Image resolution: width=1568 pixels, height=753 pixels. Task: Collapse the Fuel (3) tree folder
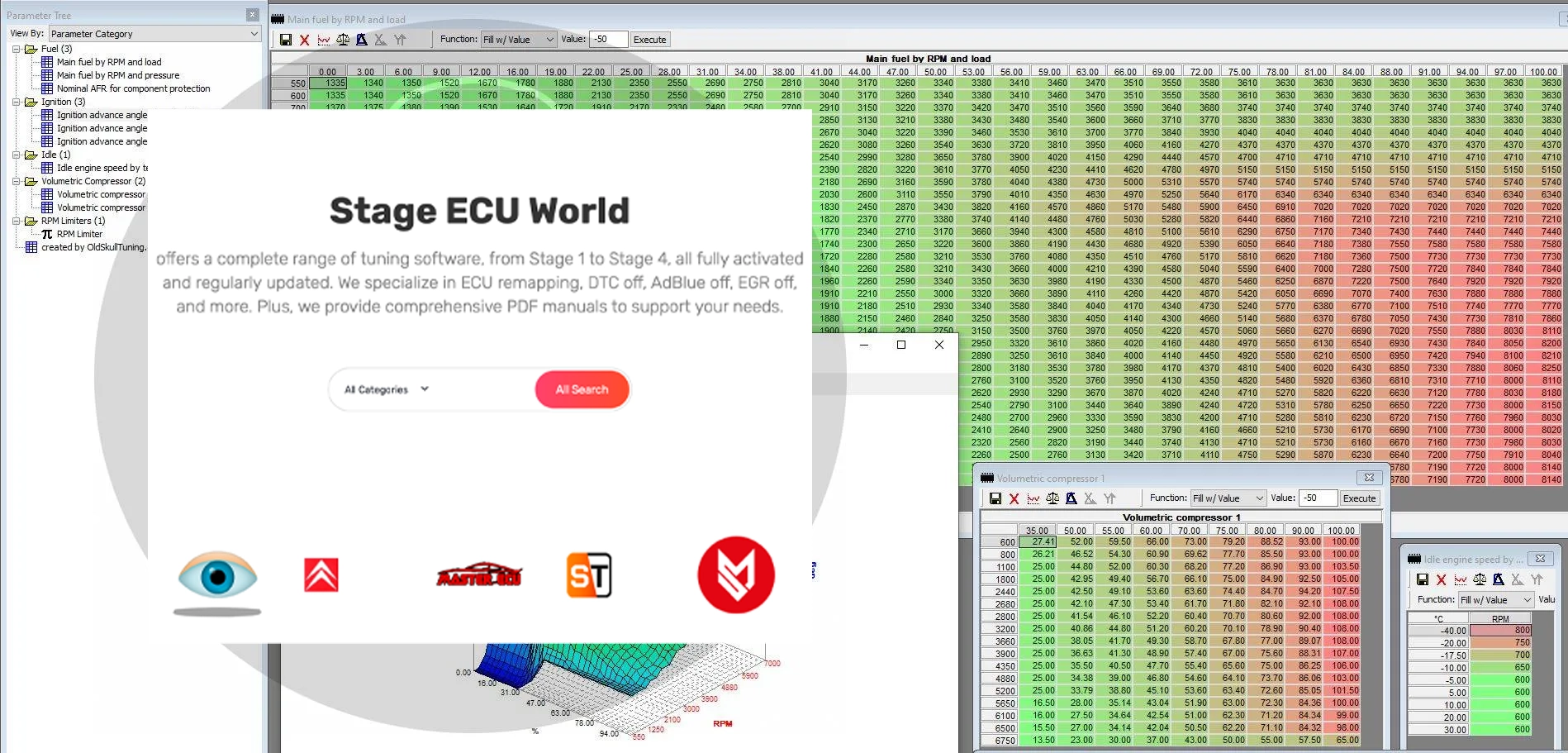[16, 50]
